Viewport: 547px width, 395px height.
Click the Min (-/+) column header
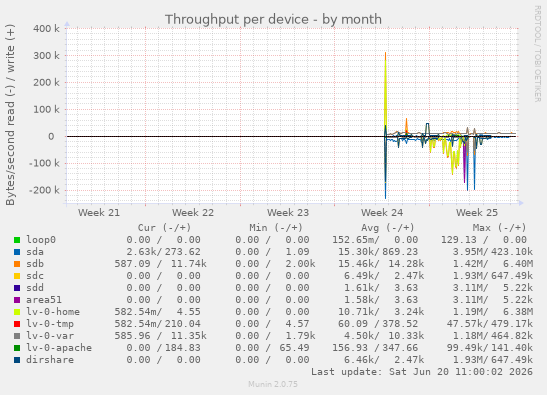[x=276, y=228]
